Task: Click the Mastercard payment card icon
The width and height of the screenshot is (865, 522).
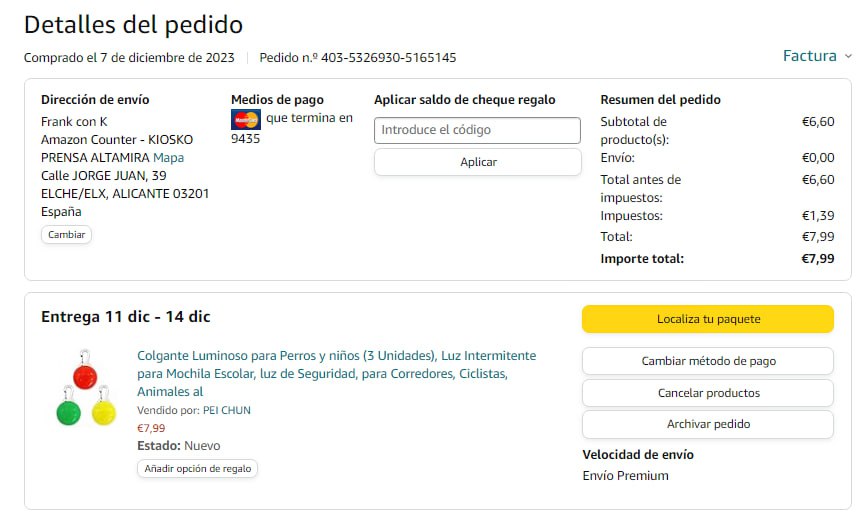Action: pyautogui.click(x=245, y=120)
